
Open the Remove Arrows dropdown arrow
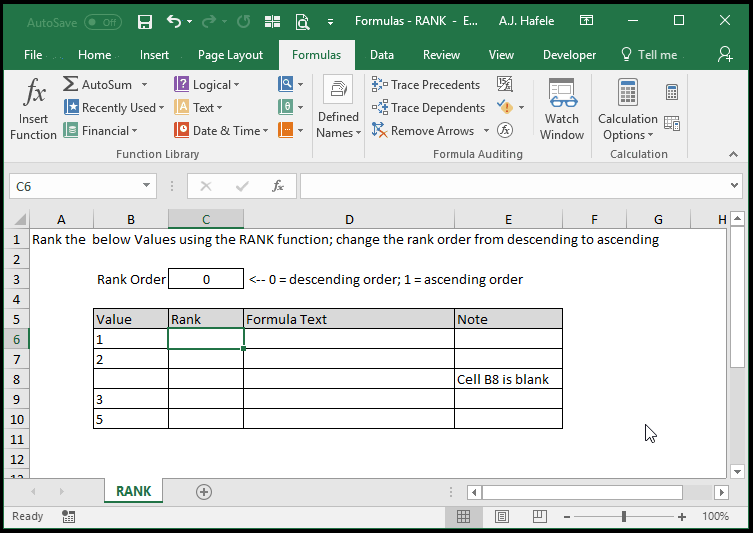[486, 131]
